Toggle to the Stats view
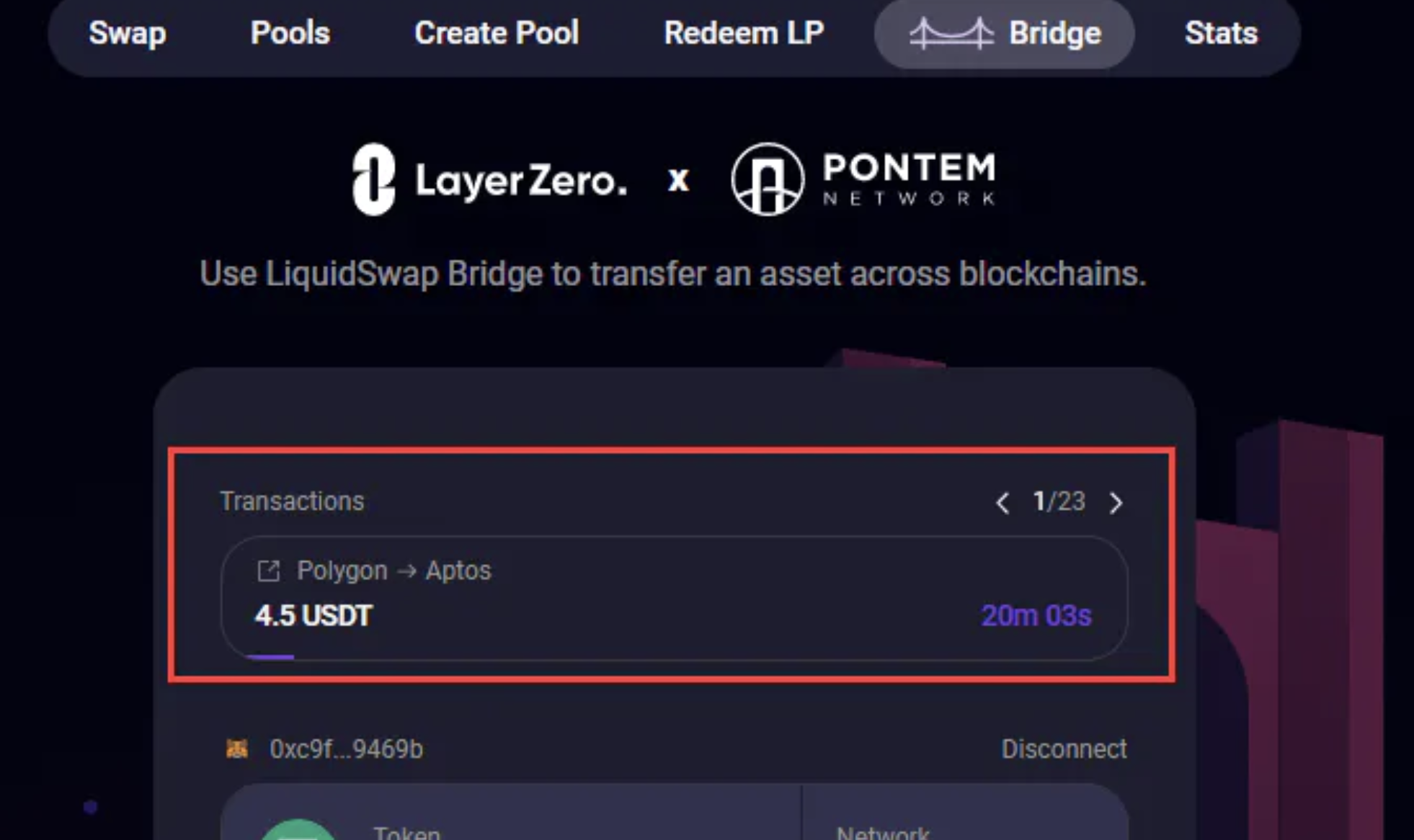 (1221, 32)
